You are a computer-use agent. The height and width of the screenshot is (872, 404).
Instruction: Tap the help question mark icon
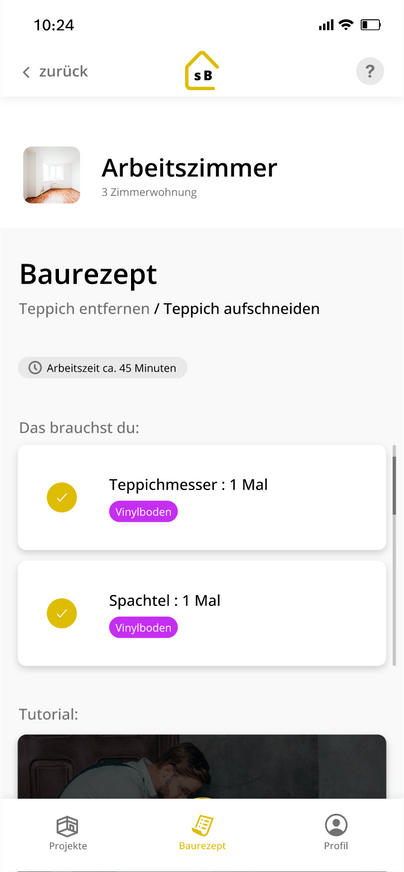click(369, 71)
